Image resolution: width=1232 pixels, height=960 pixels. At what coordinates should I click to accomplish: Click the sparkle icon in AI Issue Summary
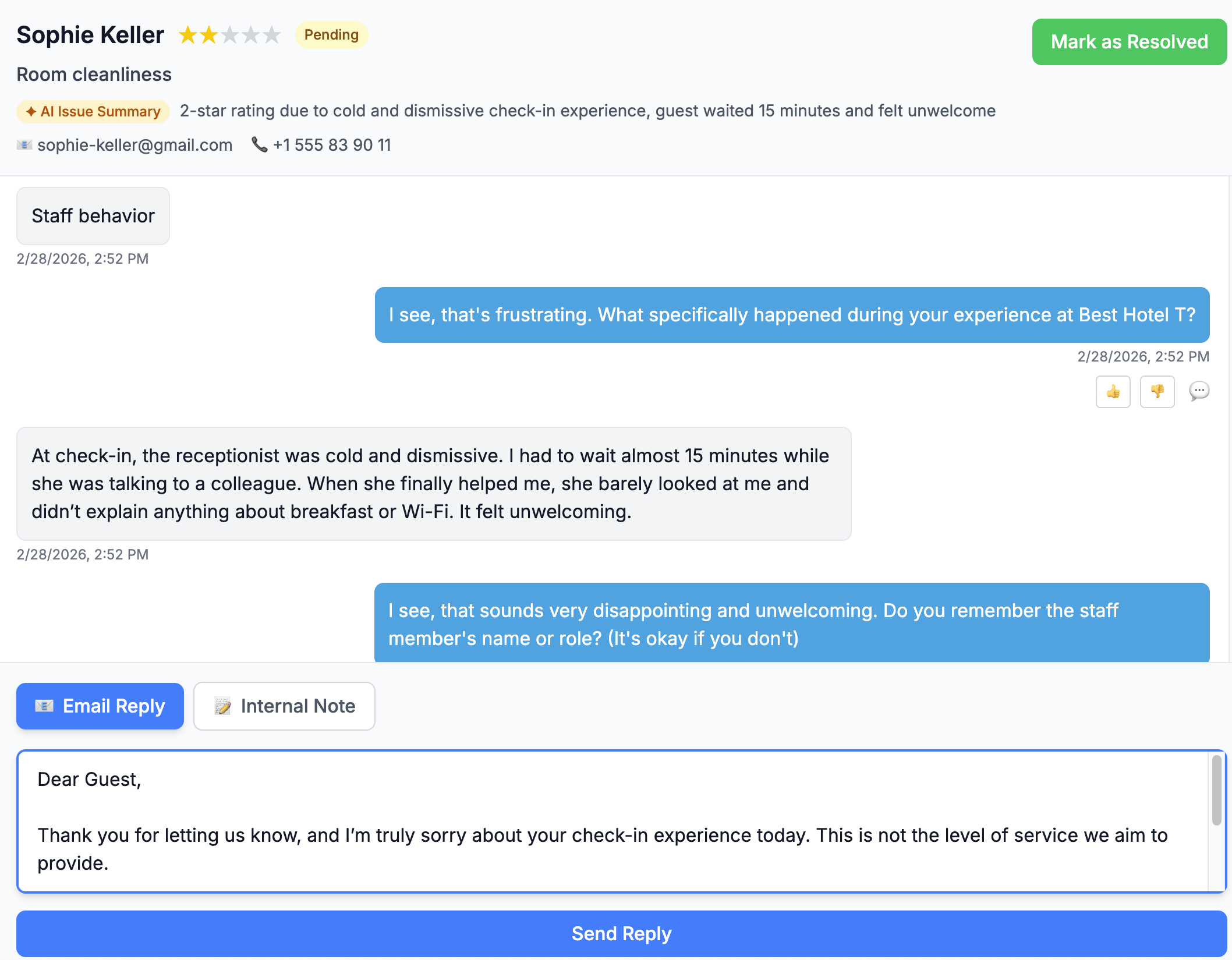point(32,111)
